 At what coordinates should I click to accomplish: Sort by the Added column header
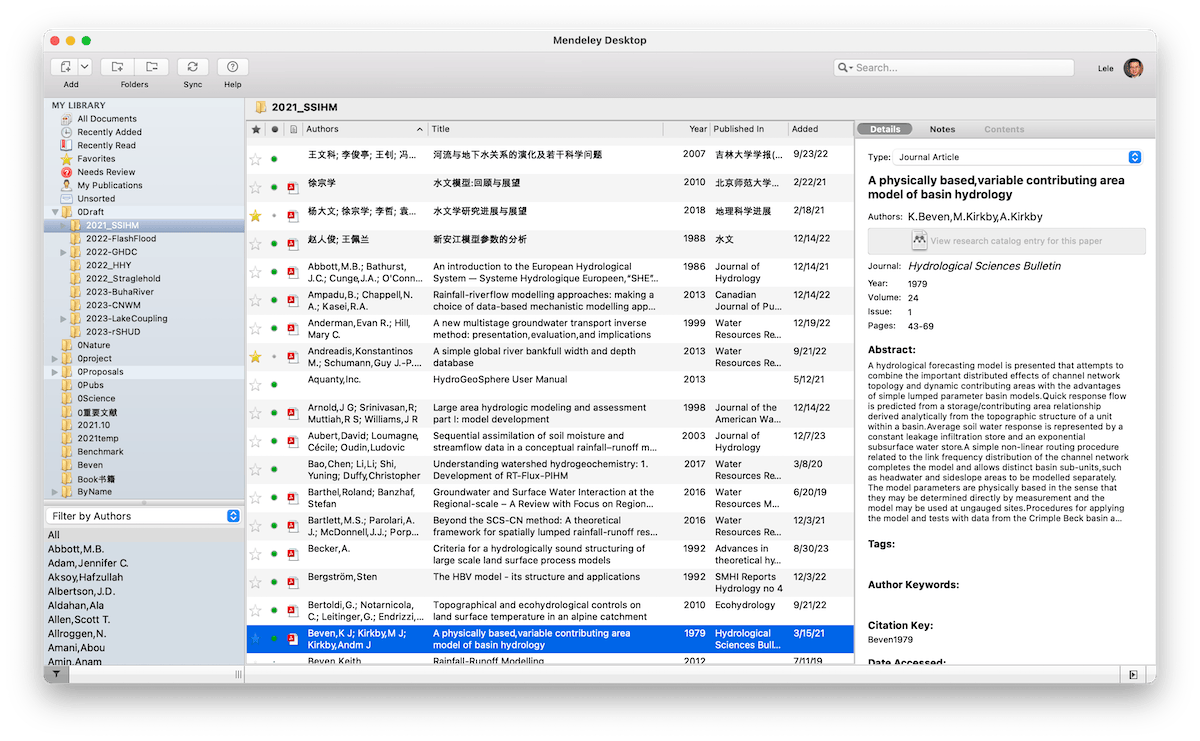click(820, 129)
